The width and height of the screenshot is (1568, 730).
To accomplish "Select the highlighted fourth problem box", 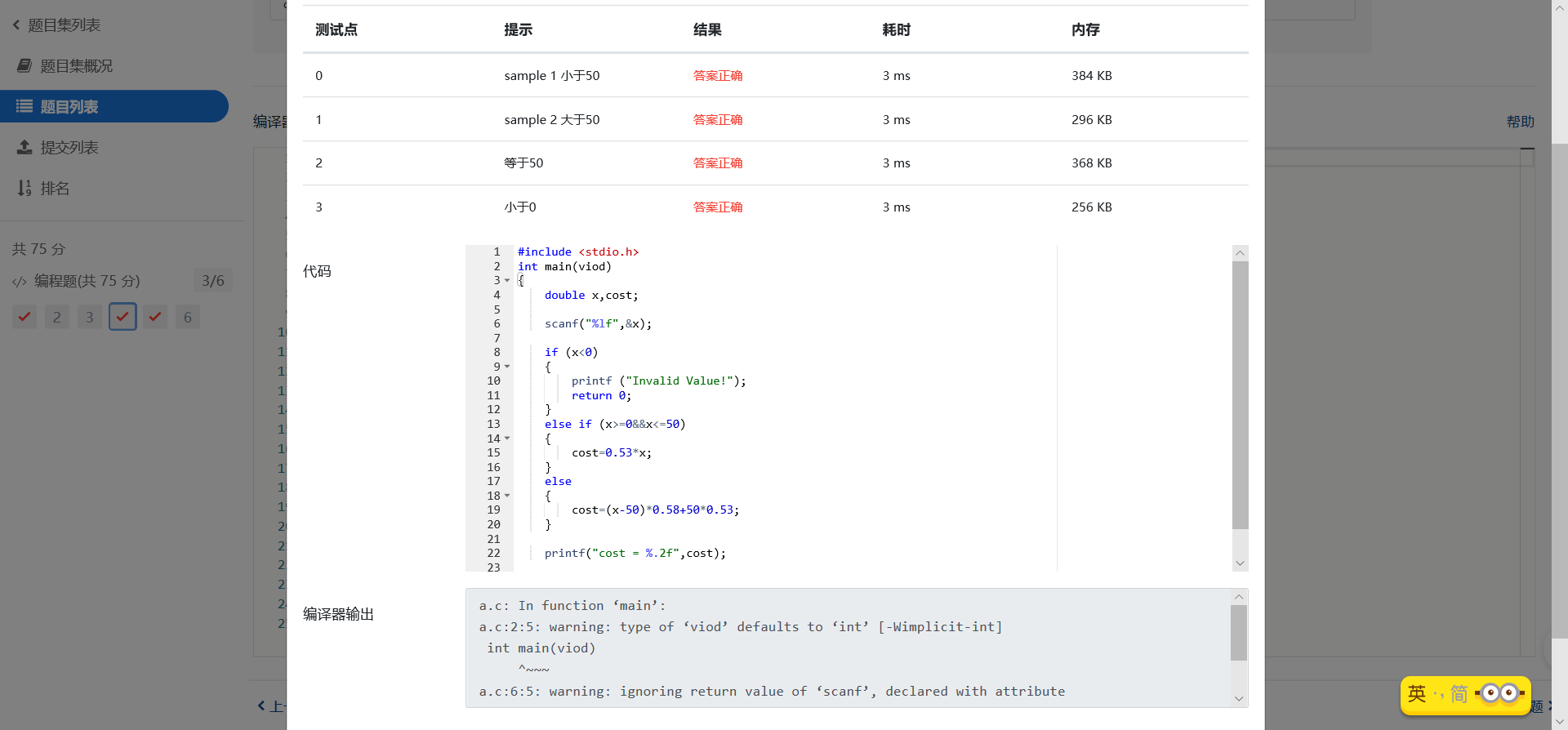I will 122,317.
